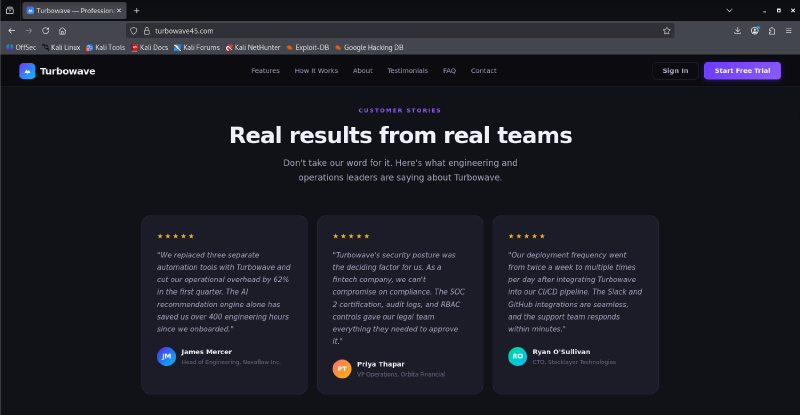Open the About nav link

(363, 71)
